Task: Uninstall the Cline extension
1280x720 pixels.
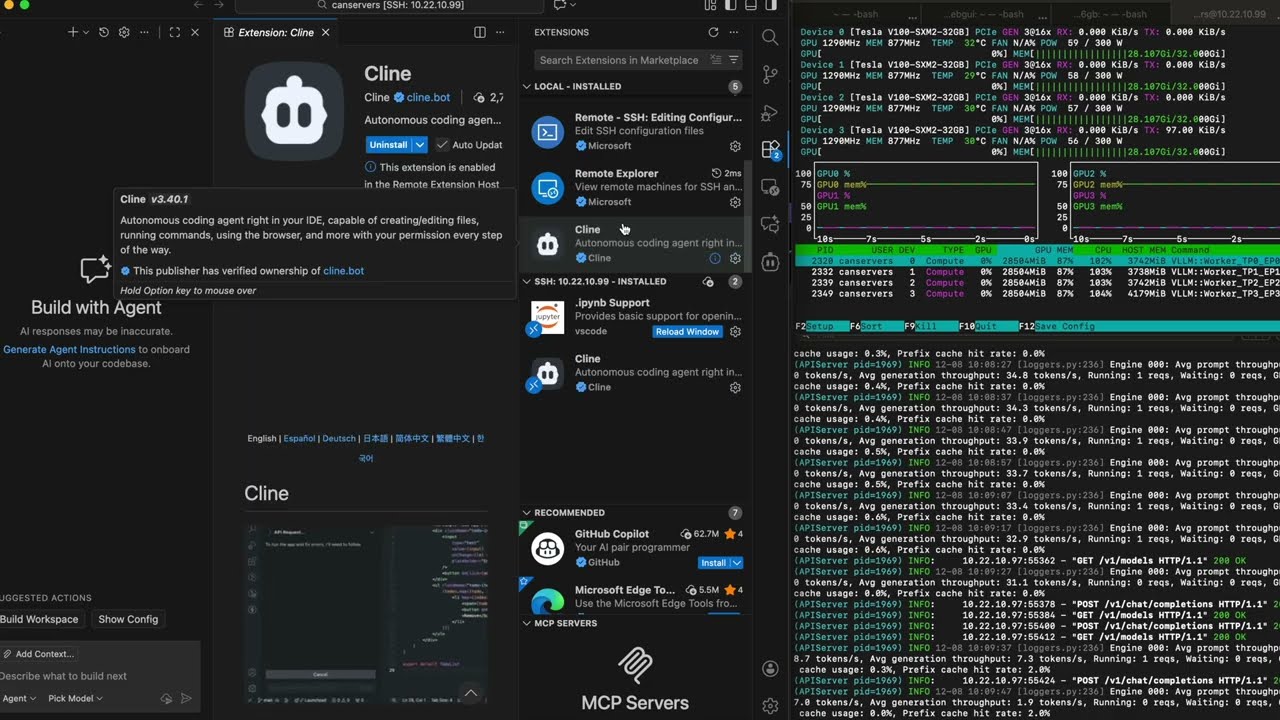Action: point(389,145)
